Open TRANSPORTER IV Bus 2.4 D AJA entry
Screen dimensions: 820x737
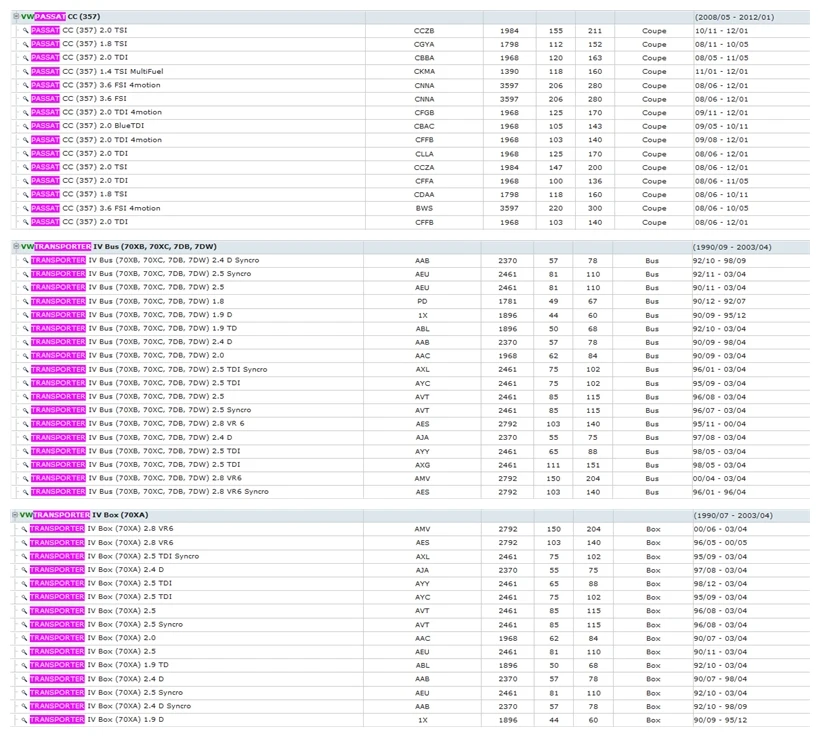[131, 437]
